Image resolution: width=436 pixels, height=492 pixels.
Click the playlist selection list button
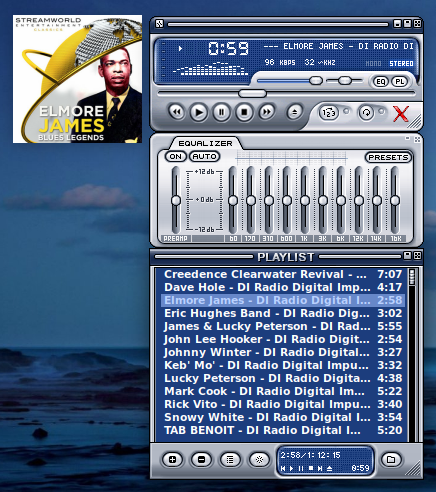230,460
